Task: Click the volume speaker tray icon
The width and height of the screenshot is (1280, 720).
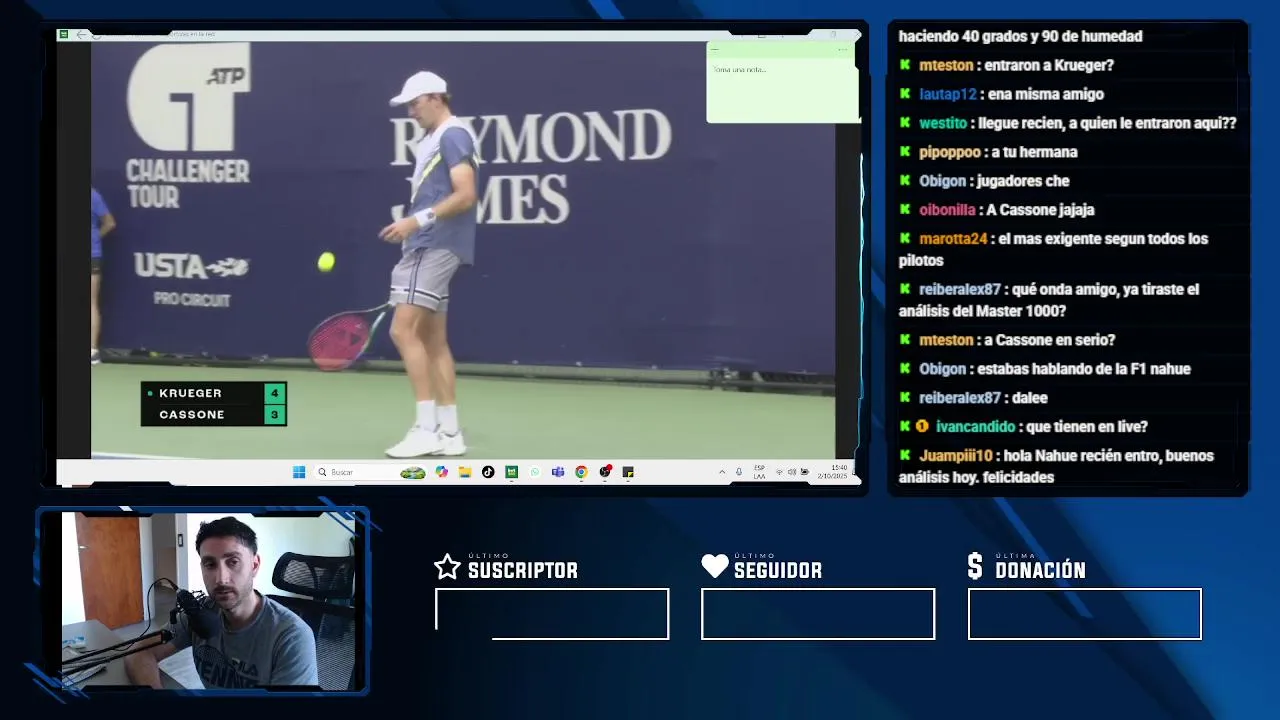Action: [x=791, y=472]
